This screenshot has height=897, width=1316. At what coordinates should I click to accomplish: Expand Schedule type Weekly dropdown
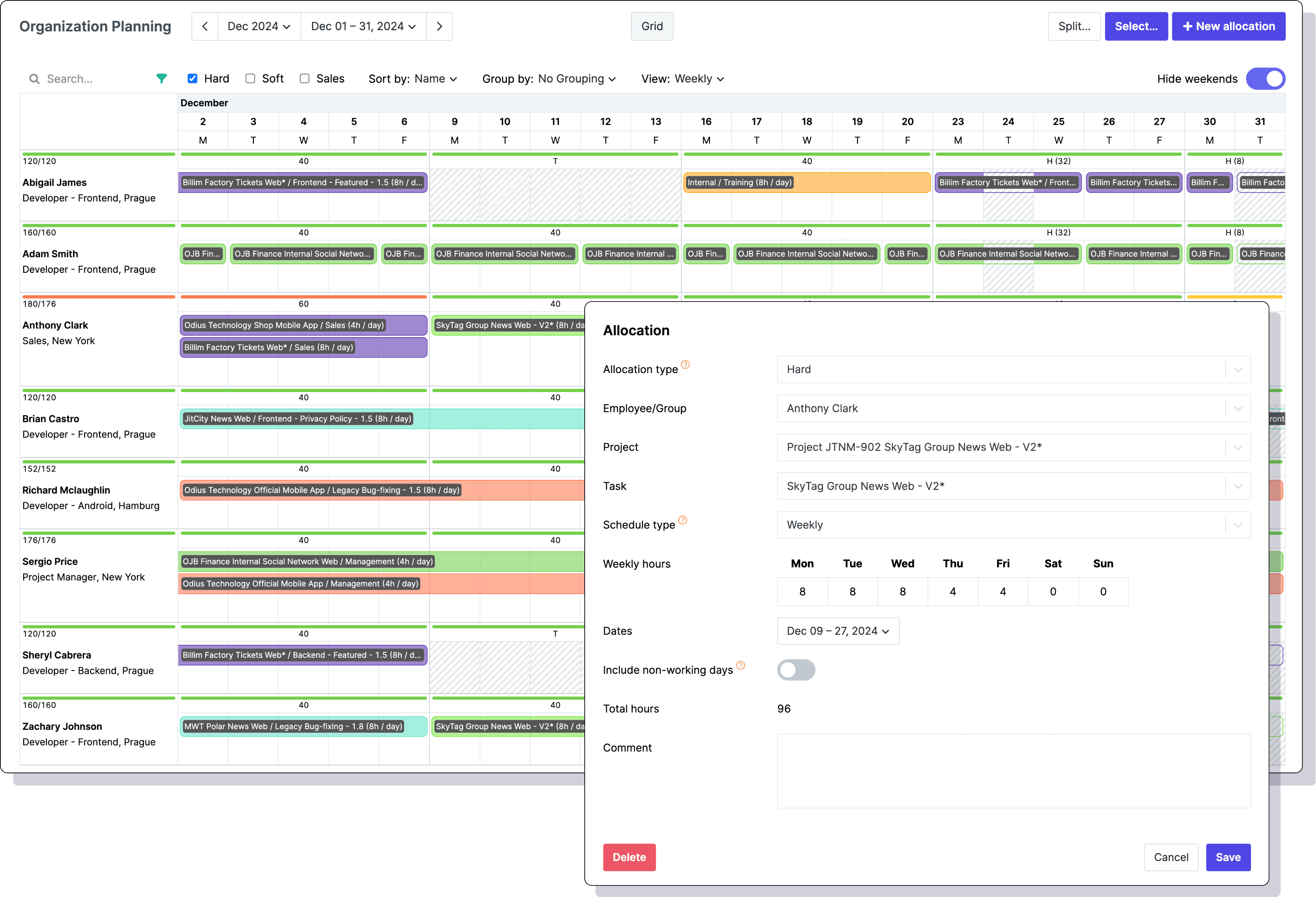[x=1014, y=525]
